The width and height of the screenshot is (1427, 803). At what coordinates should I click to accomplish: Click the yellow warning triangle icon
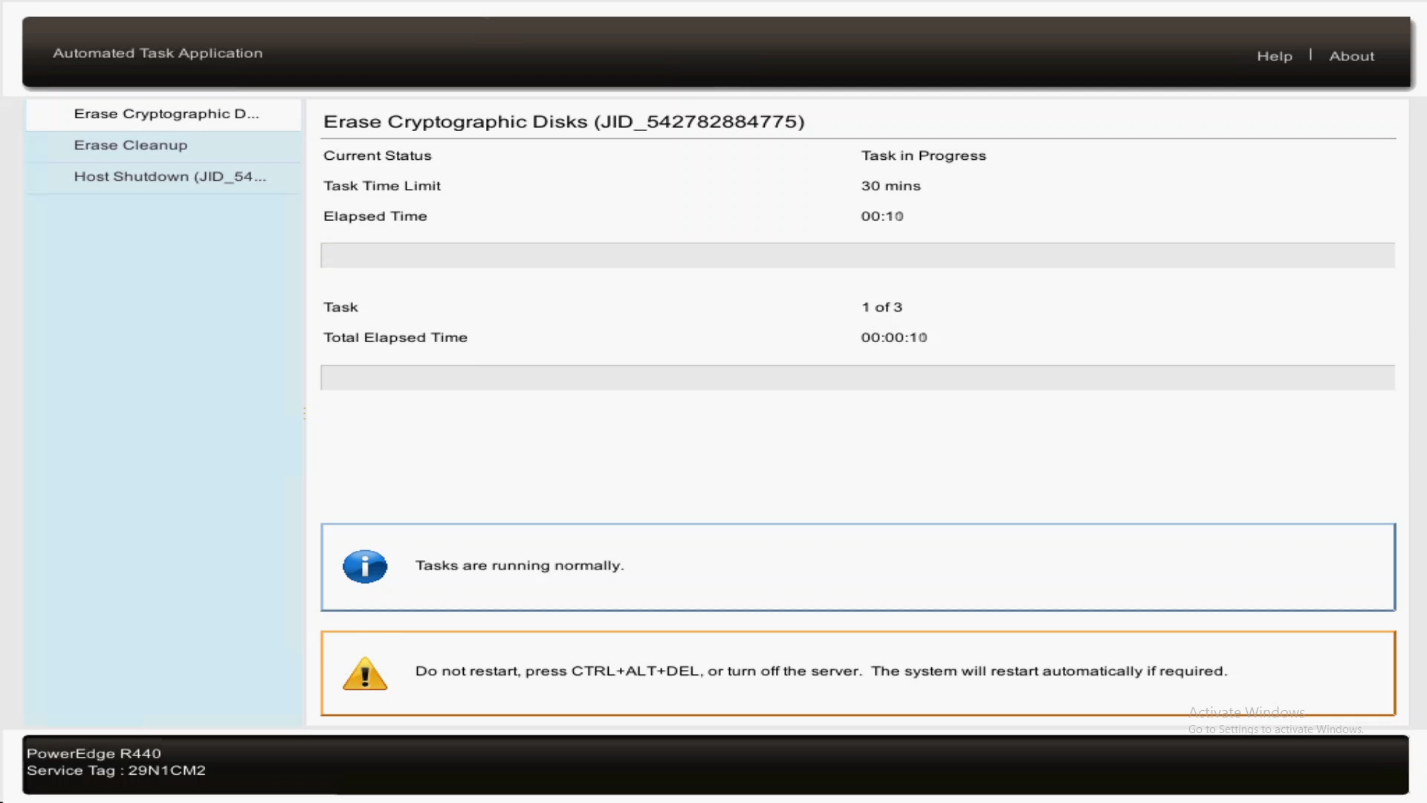[x=365, y=671]
